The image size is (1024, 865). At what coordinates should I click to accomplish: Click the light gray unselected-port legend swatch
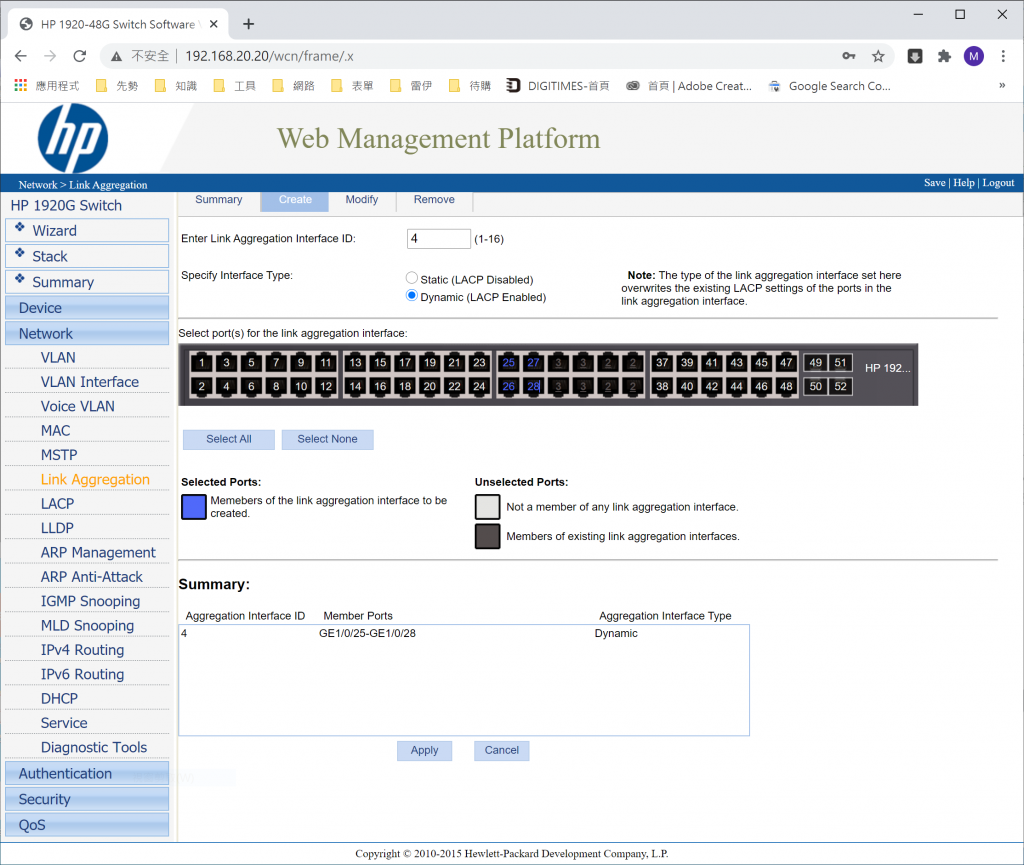pyautogui.click(x=488, y=507)
